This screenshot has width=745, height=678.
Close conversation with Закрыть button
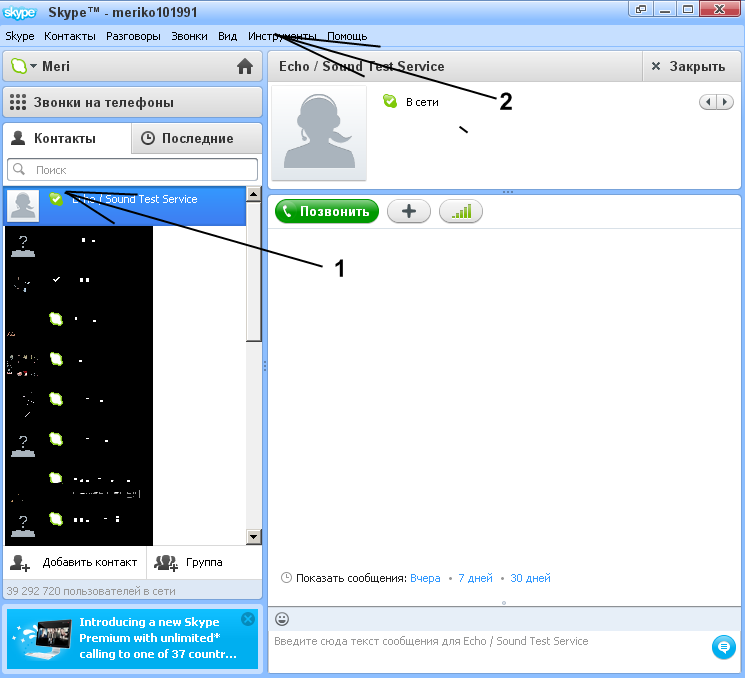coord(691,66)
